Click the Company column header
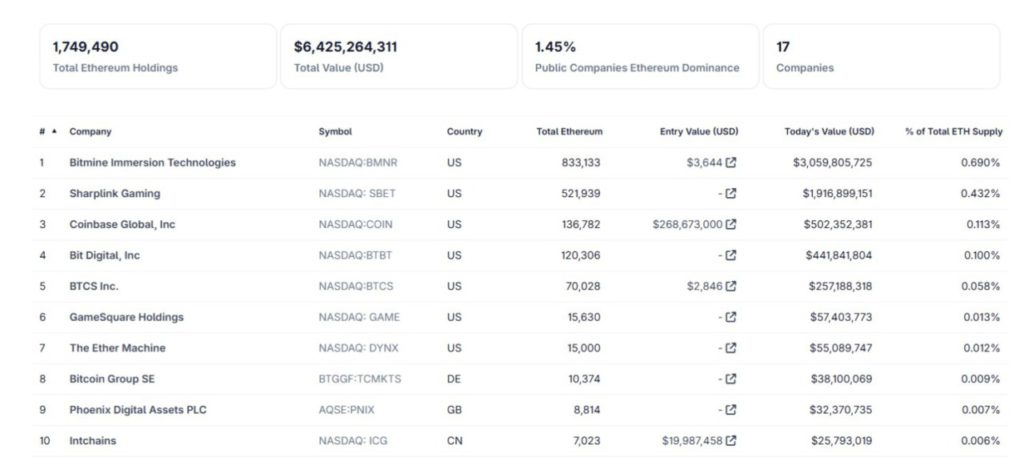Viewport: 1024px width, 474px height. tap(90, 132)
